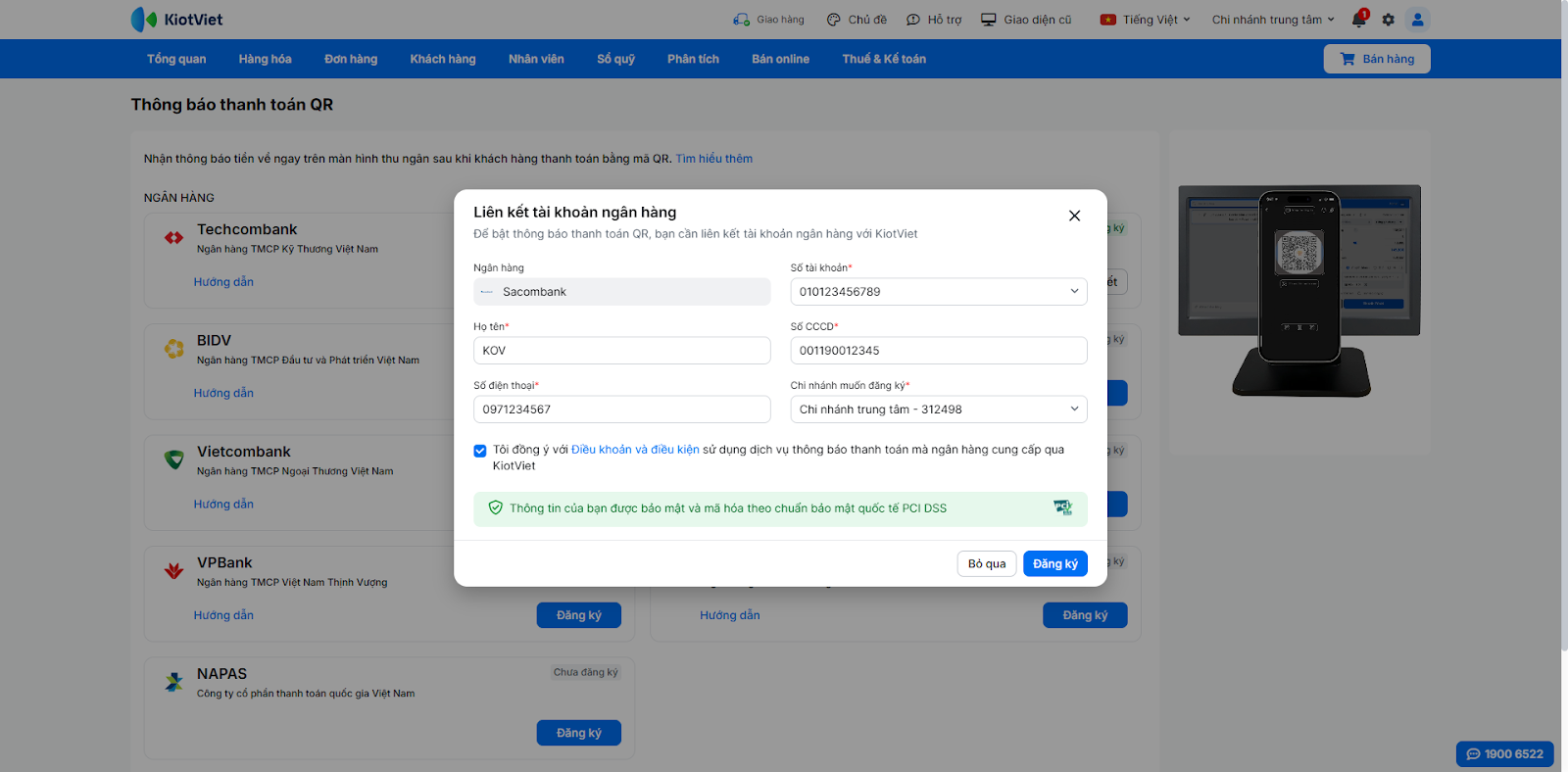Open the Tiếng Việt language dropdown
The image size is (1568, 772).
(1146, 20)
